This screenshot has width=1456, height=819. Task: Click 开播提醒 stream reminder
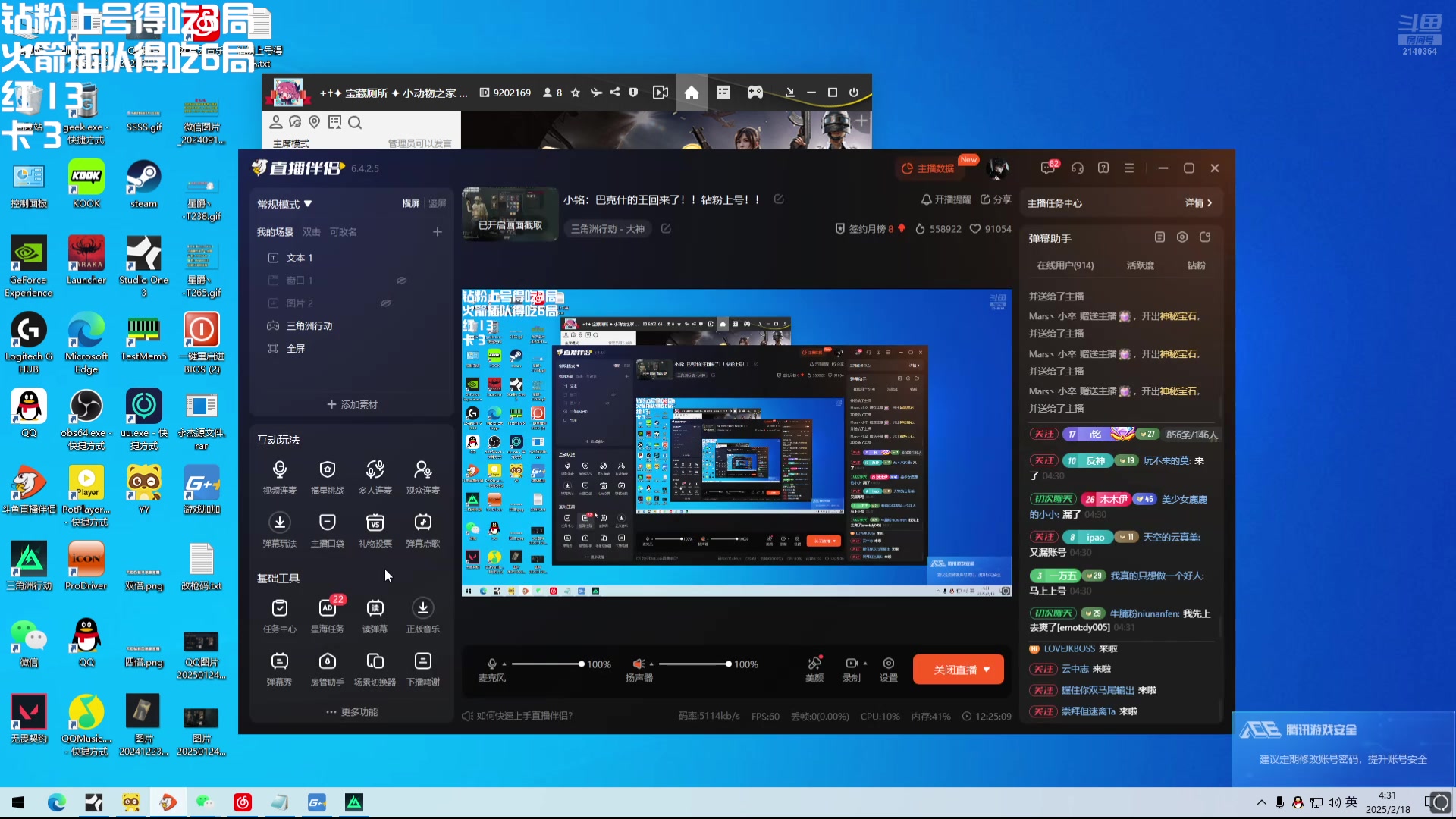[946, 199]
